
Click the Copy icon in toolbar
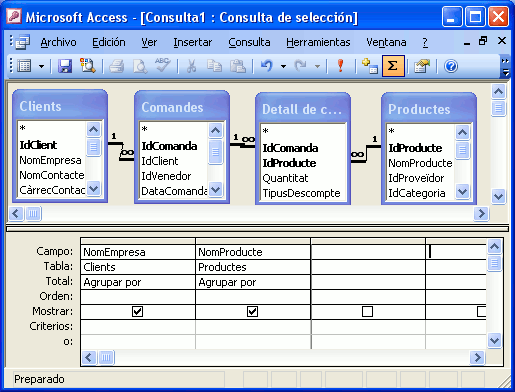click(x=214, y=66)
